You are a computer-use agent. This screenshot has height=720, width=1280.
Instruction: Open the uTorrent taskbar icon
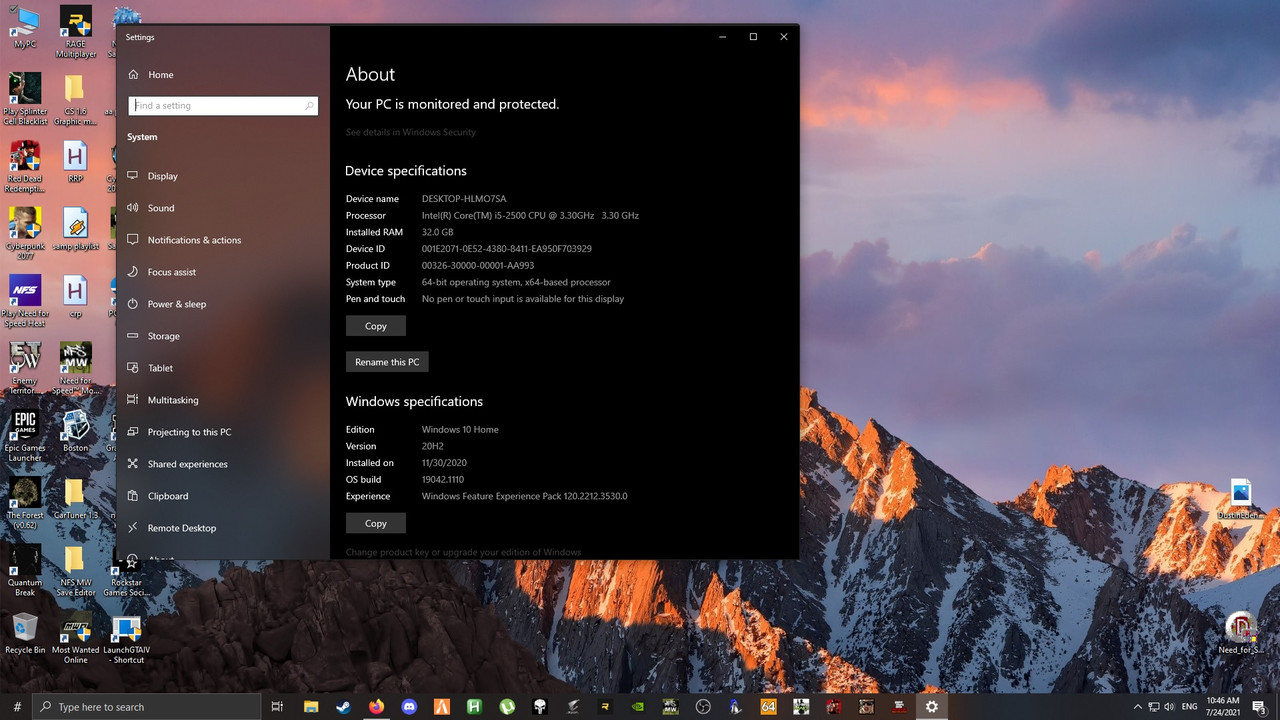[x=507, y=707]
